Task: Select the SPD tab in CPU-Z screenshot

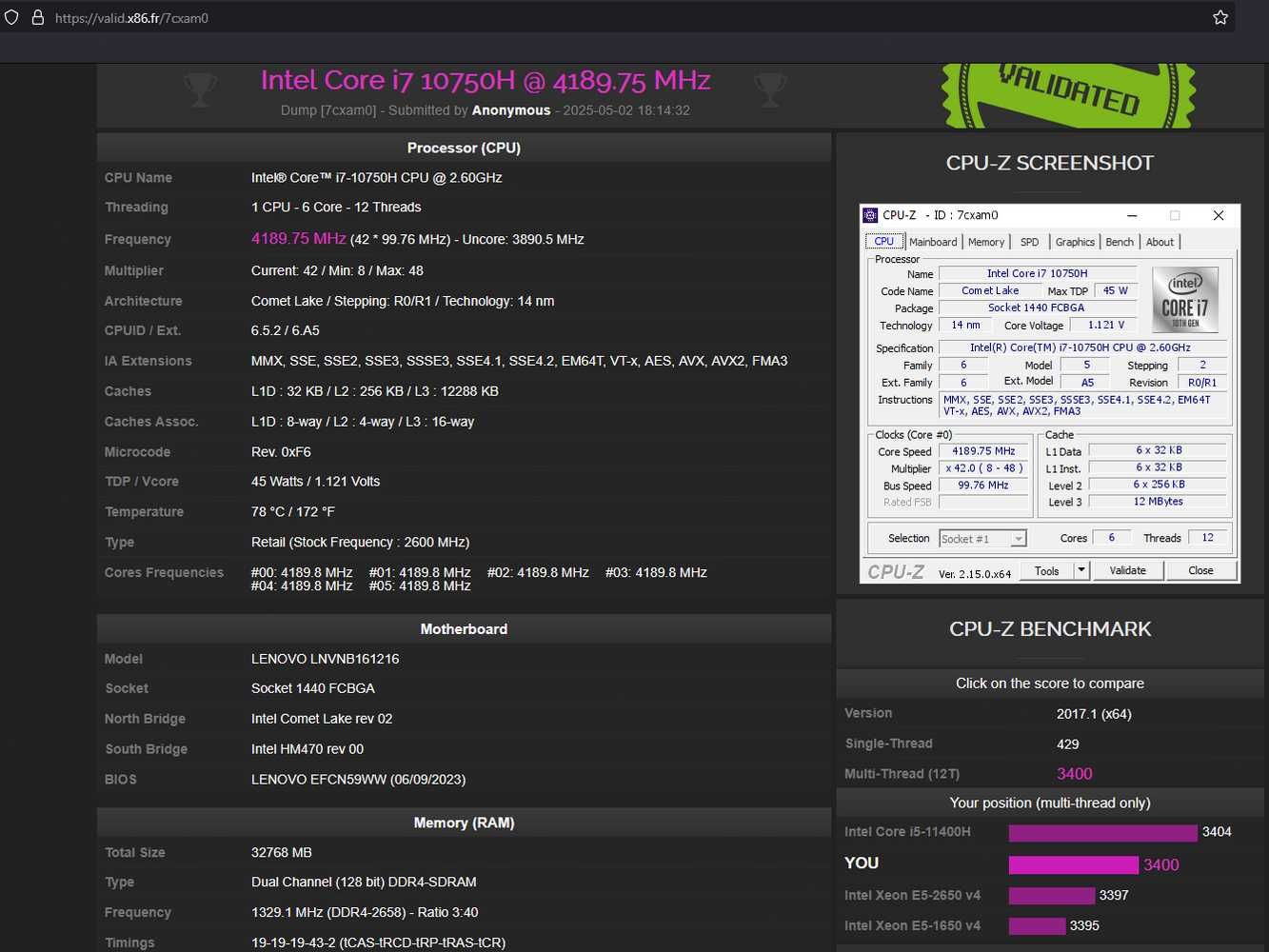Action: point(1030,242)
